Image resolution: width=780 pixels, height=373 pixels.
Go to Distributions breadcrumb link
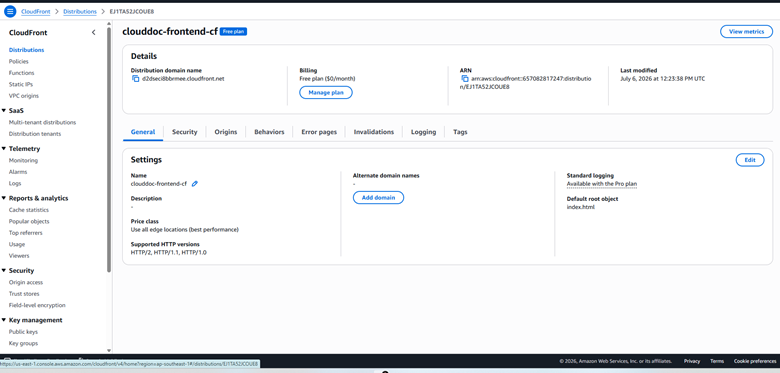pyautogui.click(x=80, y=11)
